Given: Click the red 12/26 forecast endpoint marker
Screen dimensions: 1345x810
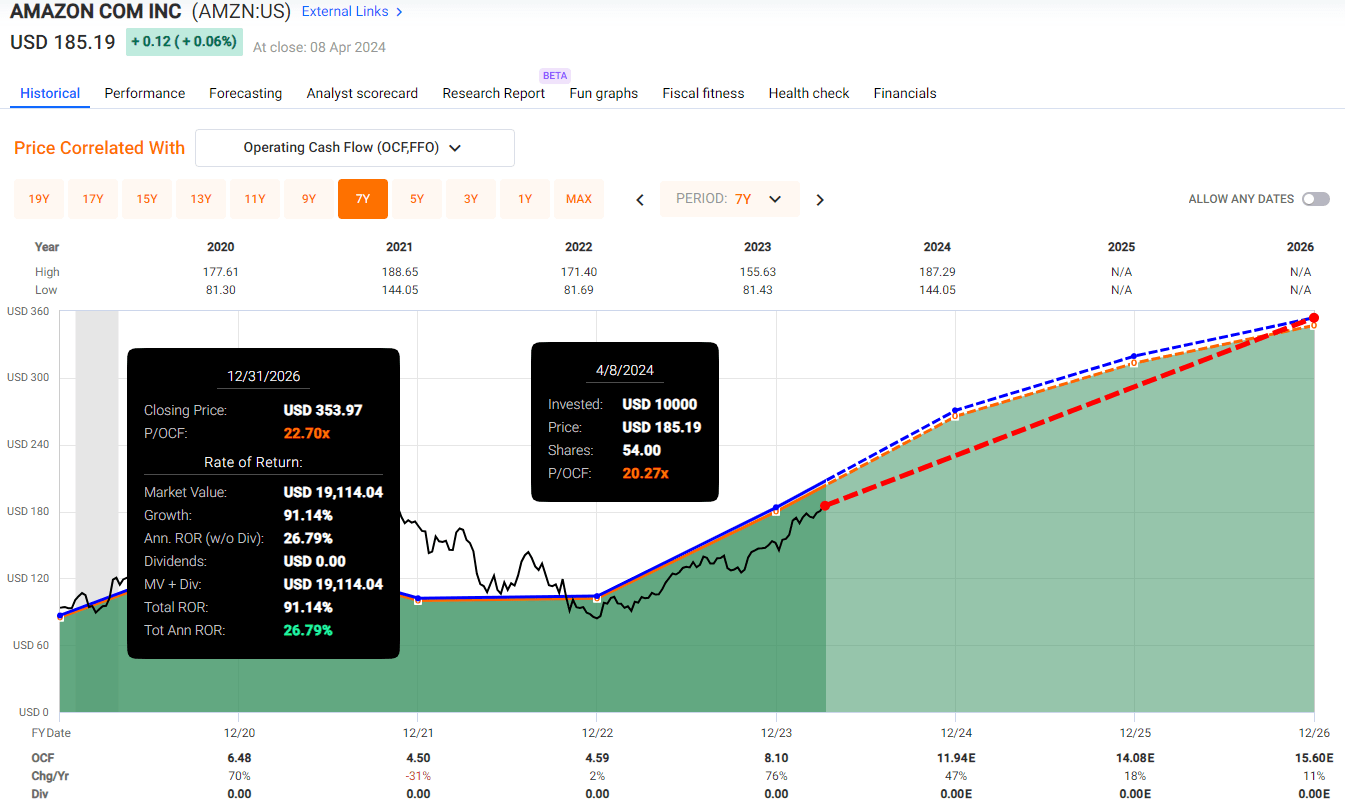Looking at the screenshot, I should 1314,317.
